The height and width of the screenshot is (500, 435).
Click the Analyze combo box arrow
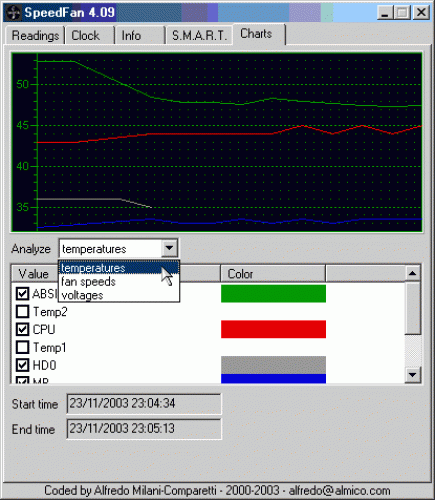[169, 248]
